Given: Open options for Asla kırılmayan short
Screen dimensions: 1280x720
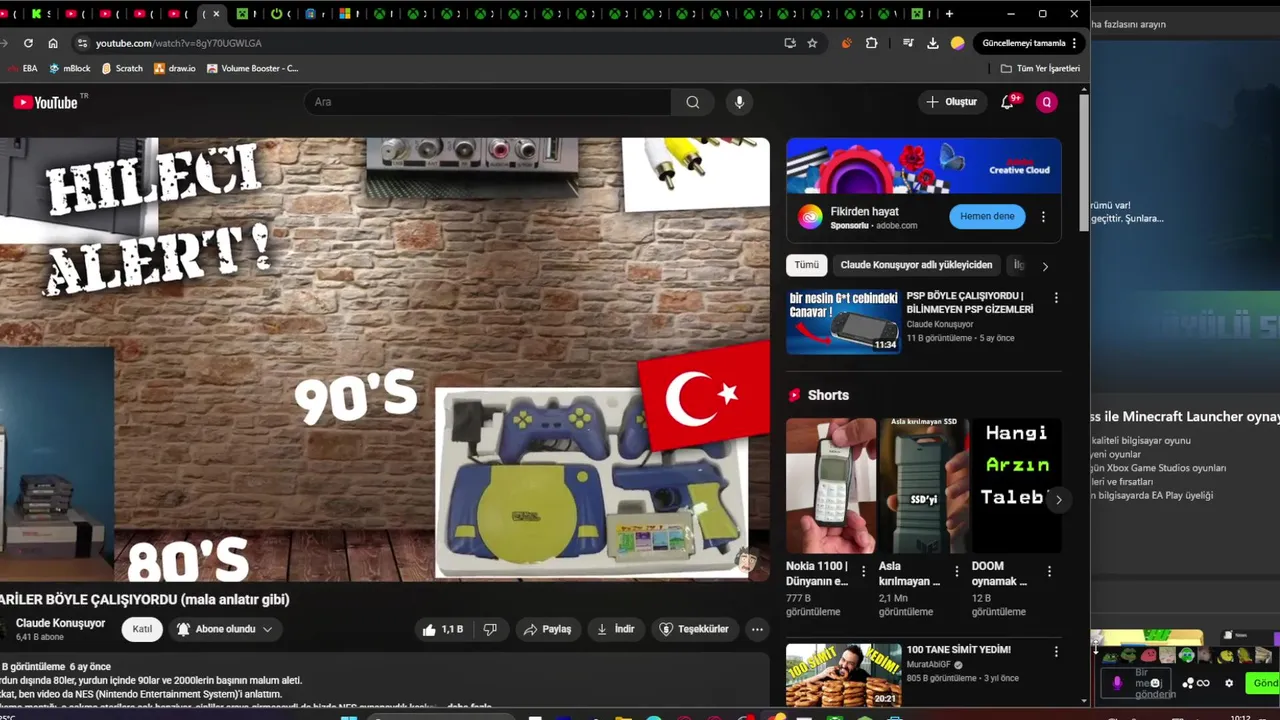Looking at the screenshot, I should (956, 571).
